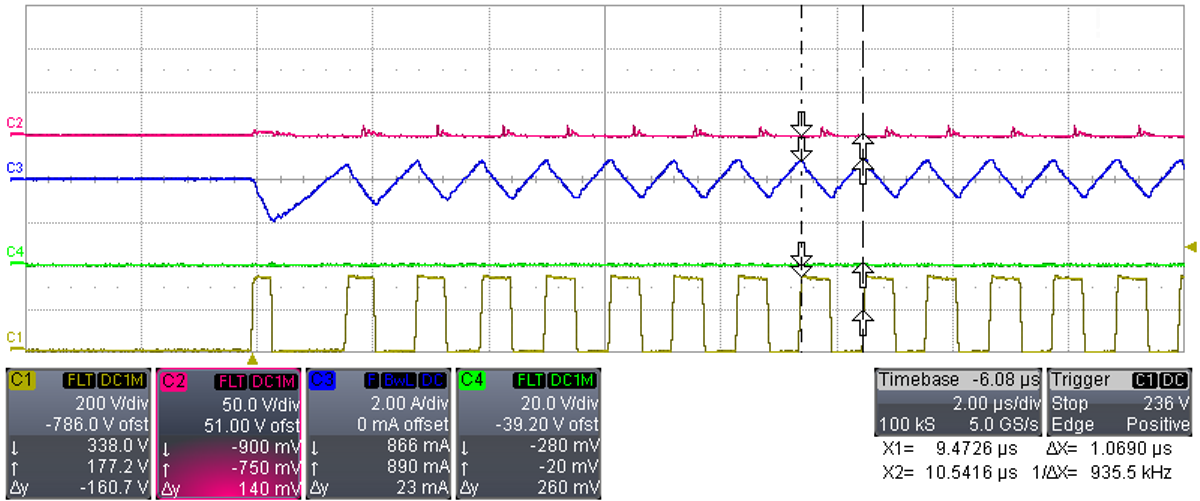Image resolution: width=1200 pixels, height=501 pixels.
Task: Open the Timebase settings box
Action: tap(958, 400)
